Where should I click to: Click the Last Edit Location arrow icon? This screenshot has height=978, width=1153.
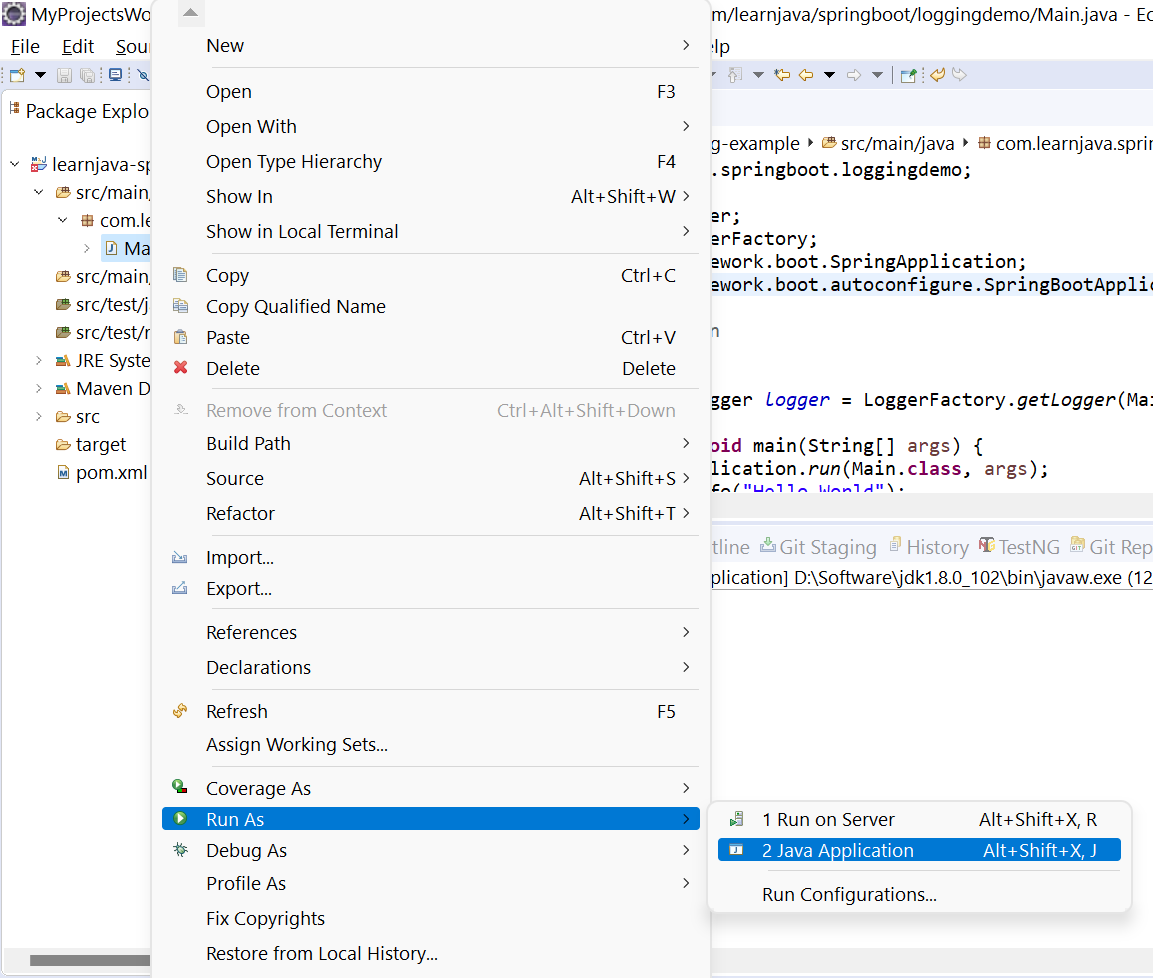tap(782, 75)
